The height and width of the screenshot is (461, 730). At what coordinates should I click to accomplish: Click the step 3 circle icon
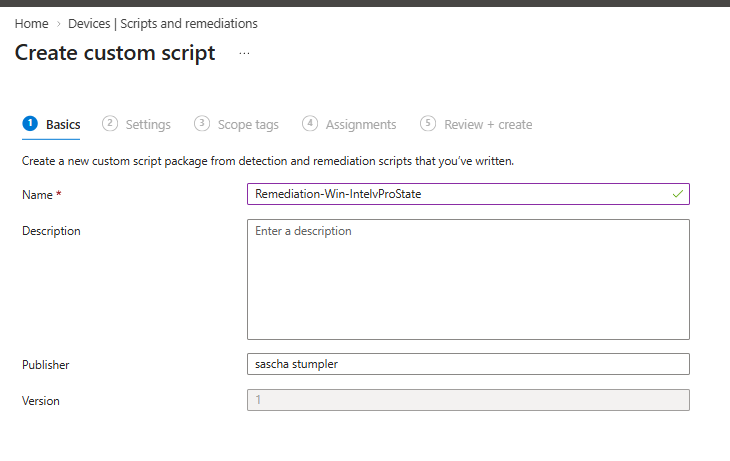(x=202, y=123)
